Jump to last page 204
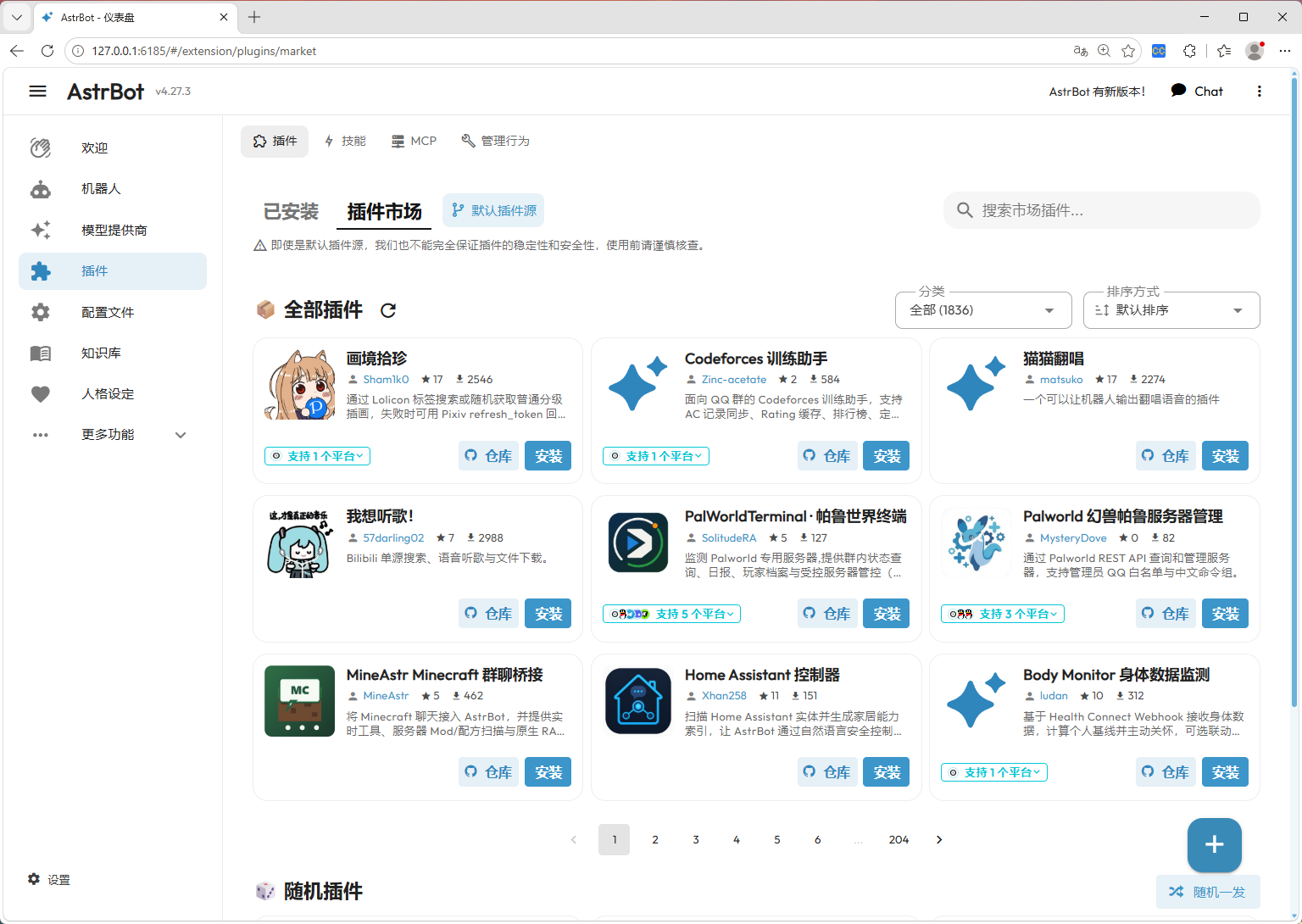The image size is (1302, 924). (x=899, y=840)
